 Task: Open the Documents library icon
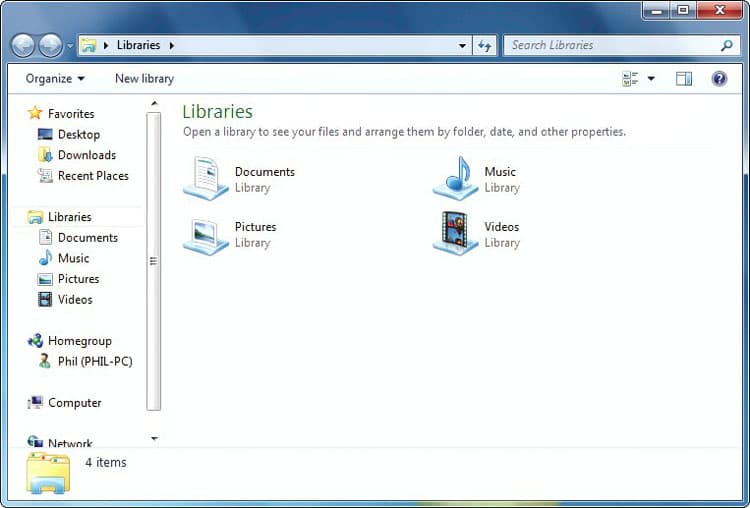click(206, 178)
